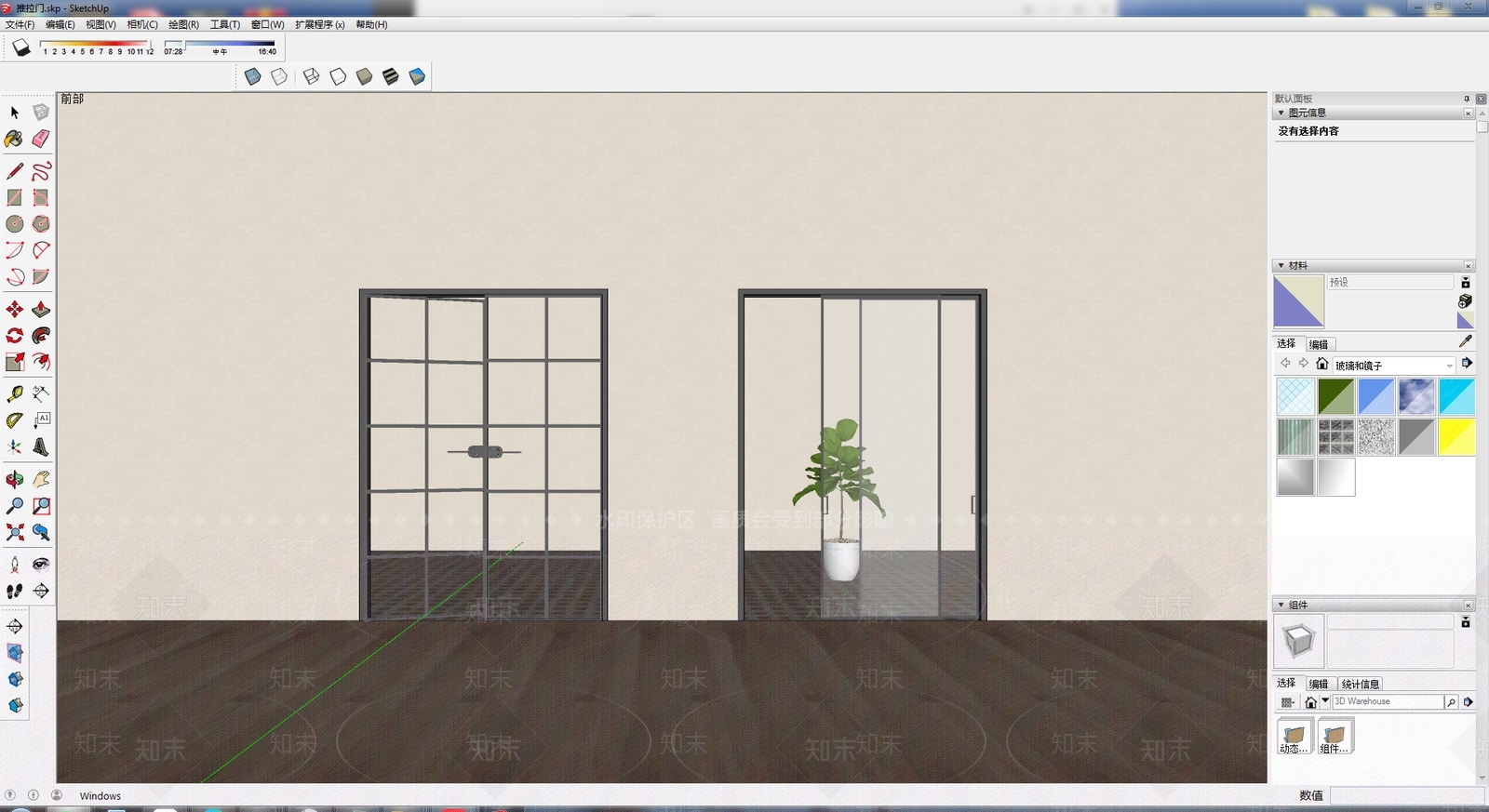Click the materials home icon

1321,364
